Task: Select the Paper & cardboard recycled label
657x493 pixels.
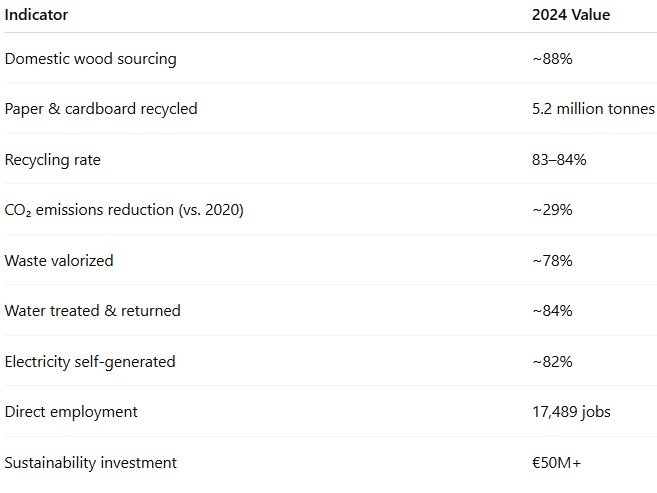Action: [101, 109]
